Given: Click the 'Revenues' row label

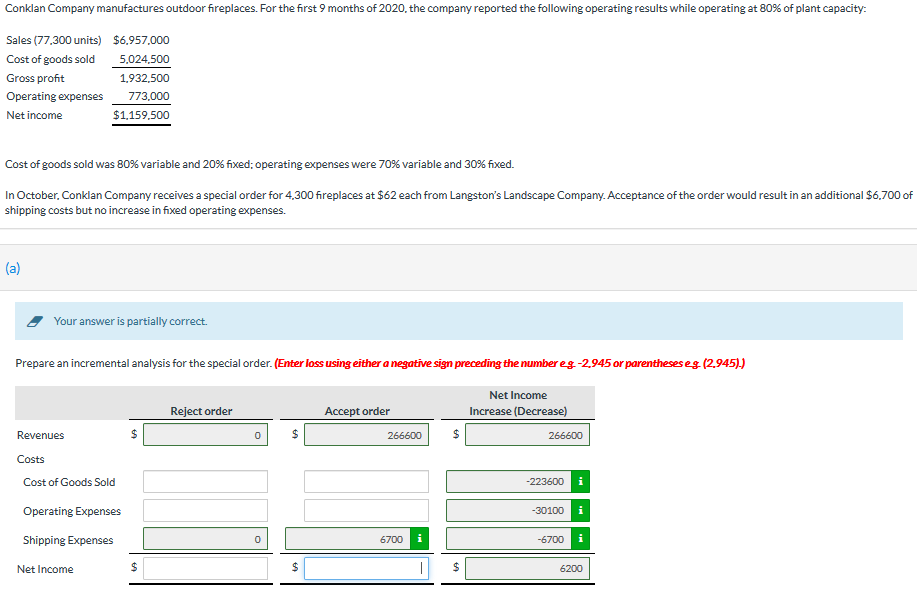Looking at the screenshot, I should (x=40, y=435).
